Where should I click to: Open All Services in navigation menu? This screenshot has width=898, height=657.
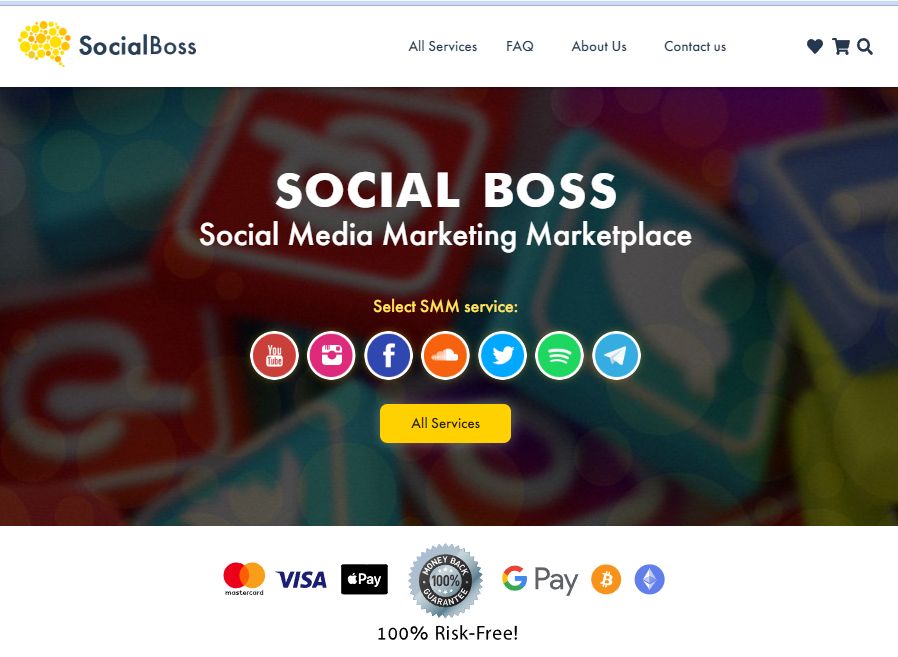(443, 46)
